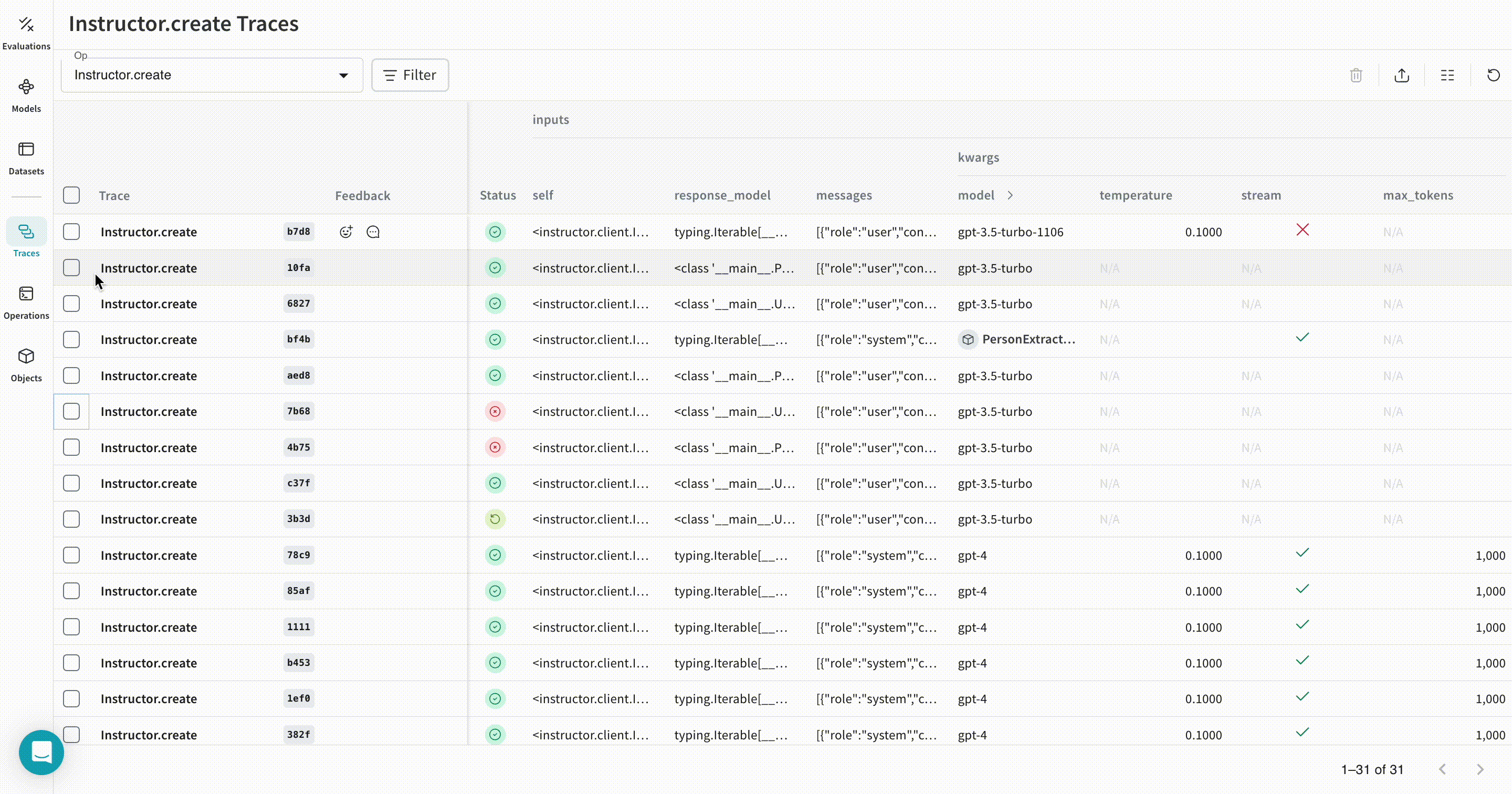This screenshot has width=1512, height=794.
Task: Open the intercom chat bubble
Action: [41, 751]
